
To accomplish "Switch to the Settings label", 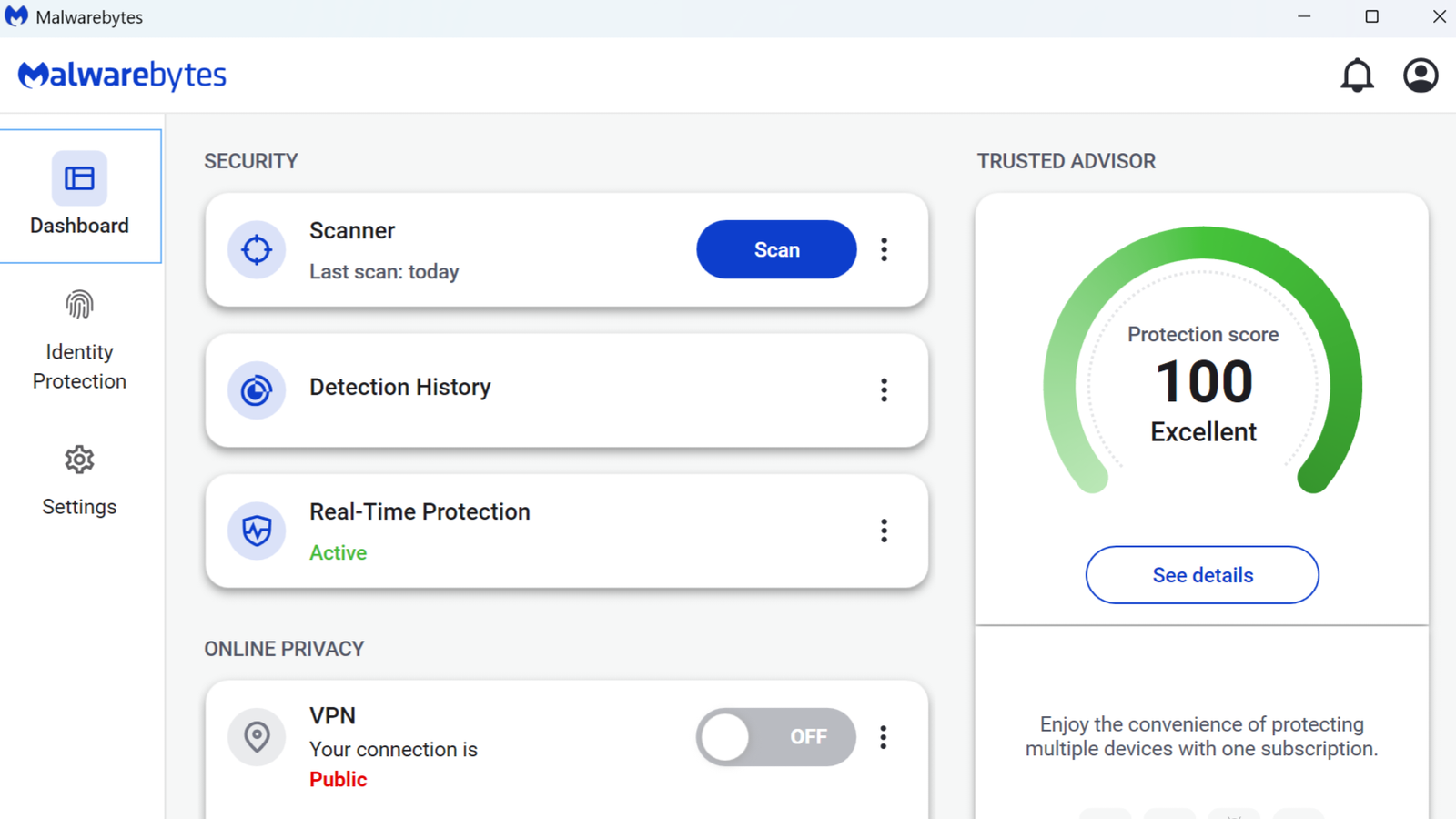I will click(79, 507).
